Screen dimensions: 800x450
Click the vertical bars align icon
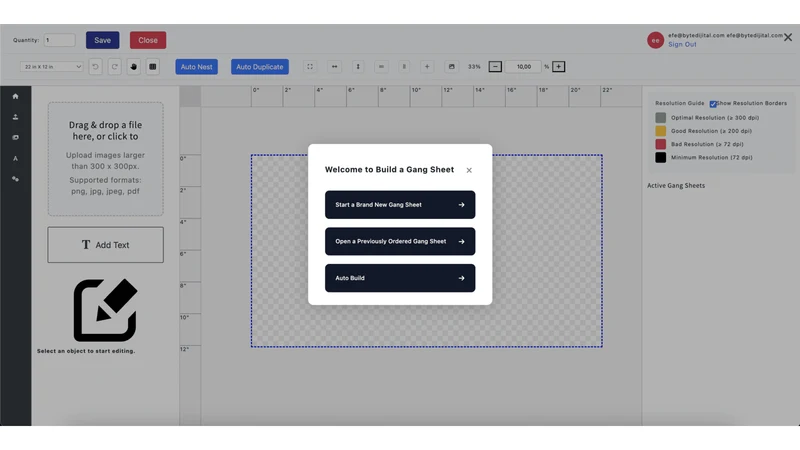tap(404, 67)
